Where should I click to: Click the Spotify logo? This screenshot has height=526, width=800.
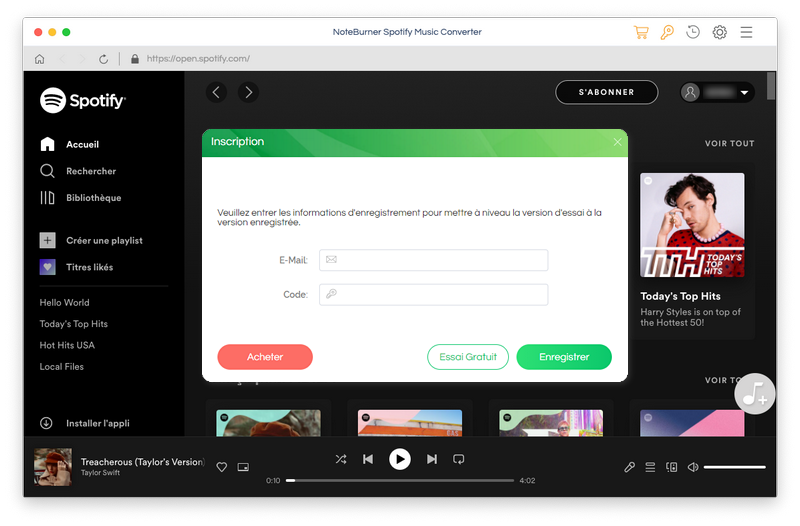[83, 101]
